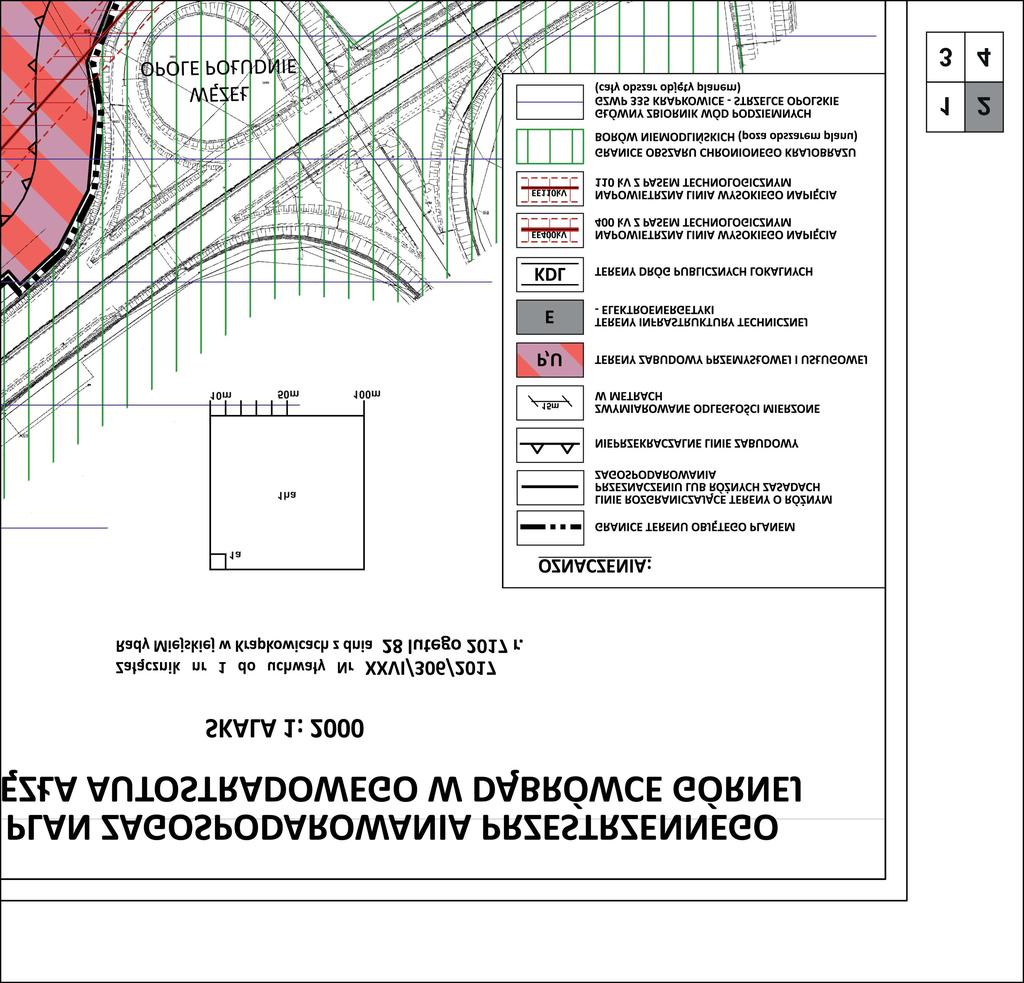
Task: Click 'NIEPRZEKRACZALNE LINIE ZABUDOWY' legend text
Action: (x=696, y=443)
